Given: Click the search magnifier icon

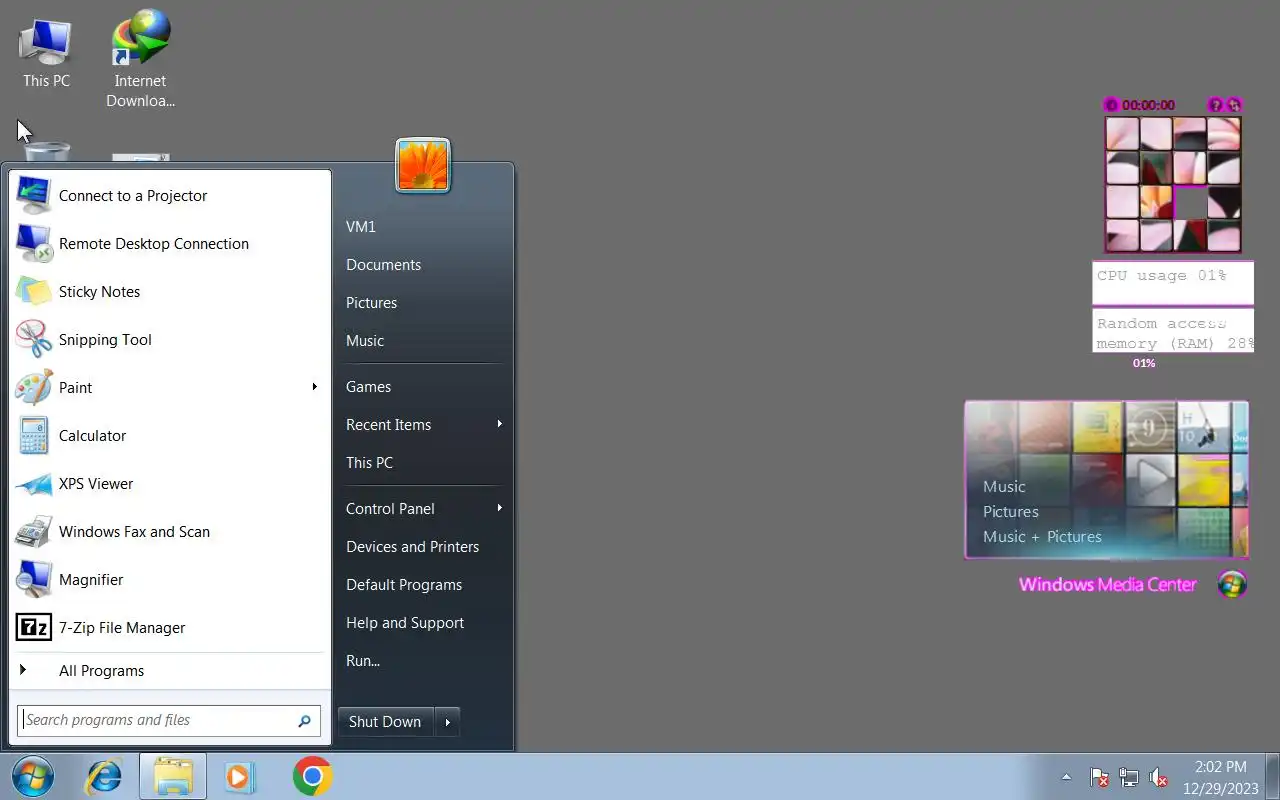Looking at the screenshot, I should [x=304, y=721].
